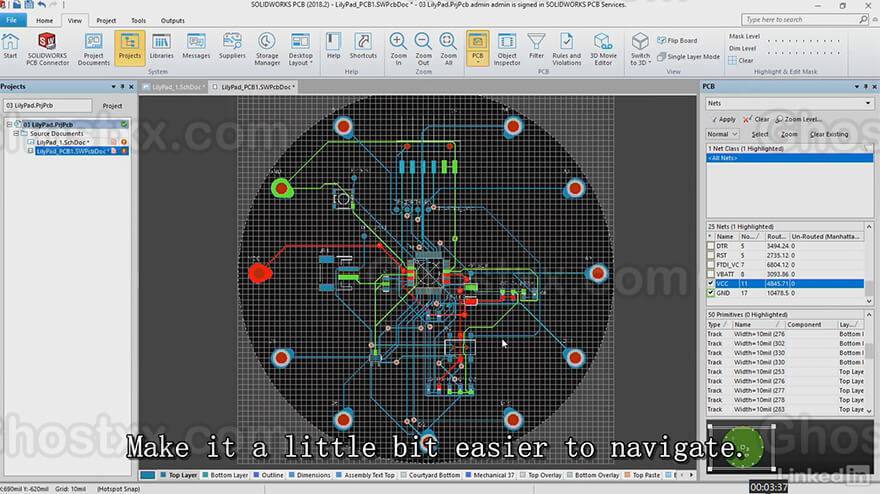This screenshot has width=880, height=494.
Task: Switch to the Project ribbon tab
Action: pyautogui.click(x=106, y=21)
